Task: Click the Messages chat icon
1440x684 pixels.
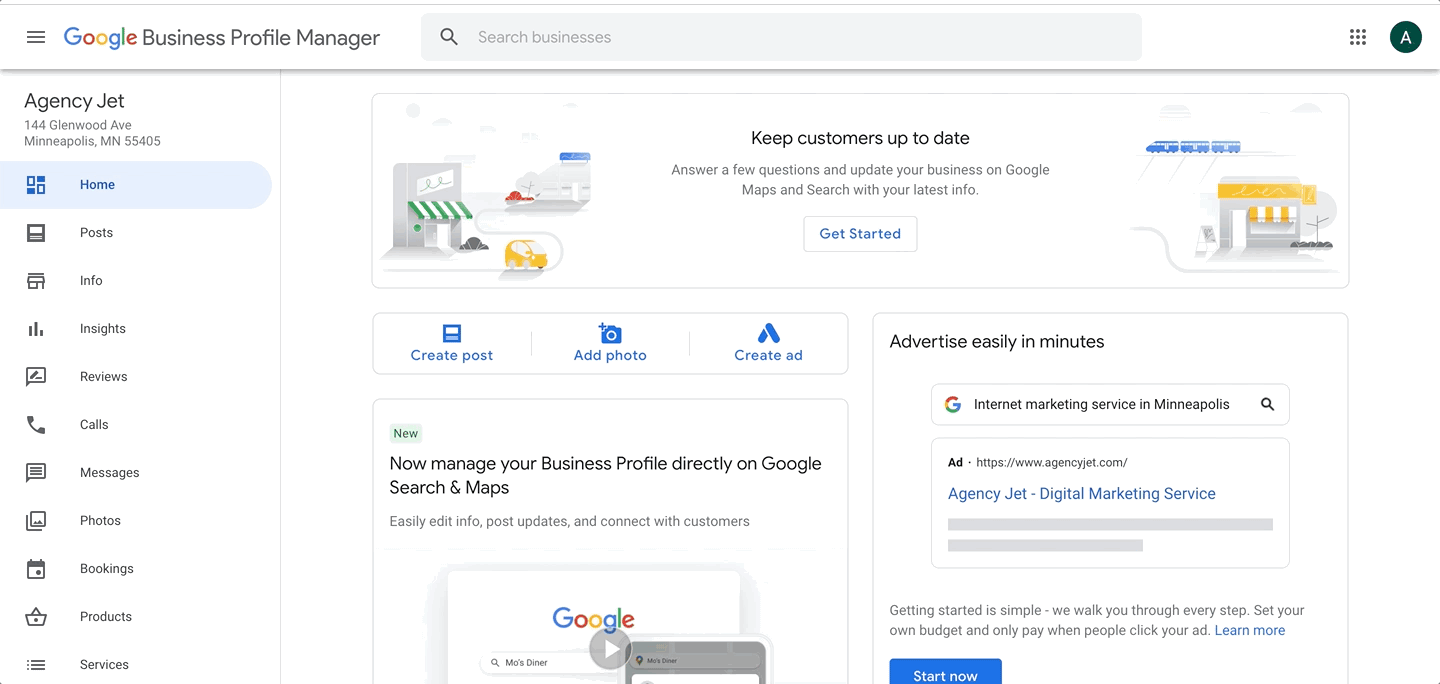Action: (x=36, y=473)
